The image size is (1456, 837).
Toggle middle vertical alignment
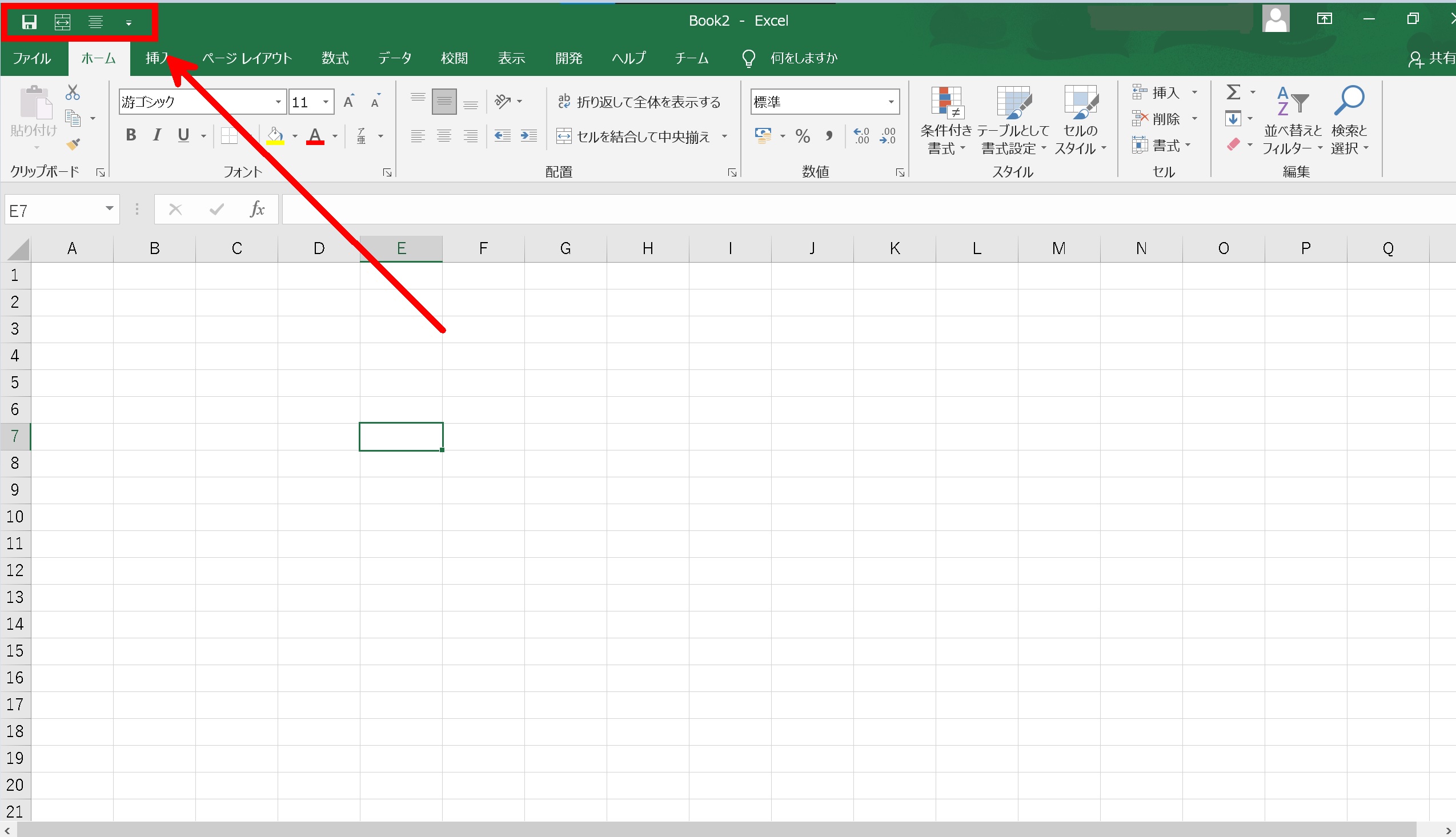[x=444, y=101]
